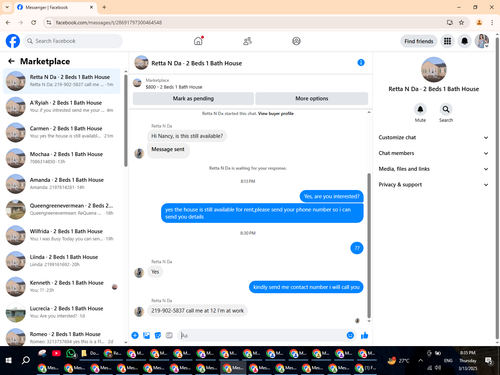Open a new browser tab
The height and width of the screenshot is (375, 500).
pyautogui.click(x=104, y=7)
